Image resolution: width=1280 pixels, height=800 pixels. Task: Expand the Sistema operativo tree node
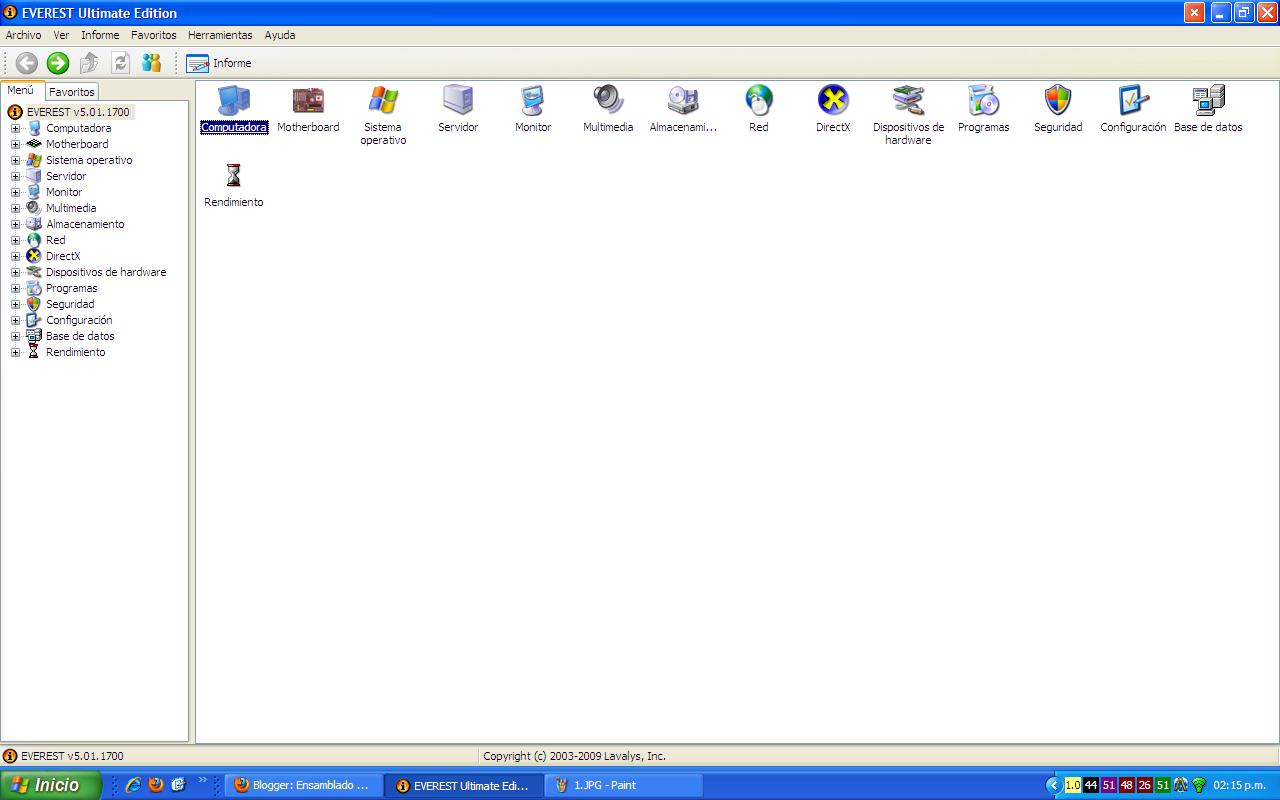pyautogui.click(x=15, y=160)
